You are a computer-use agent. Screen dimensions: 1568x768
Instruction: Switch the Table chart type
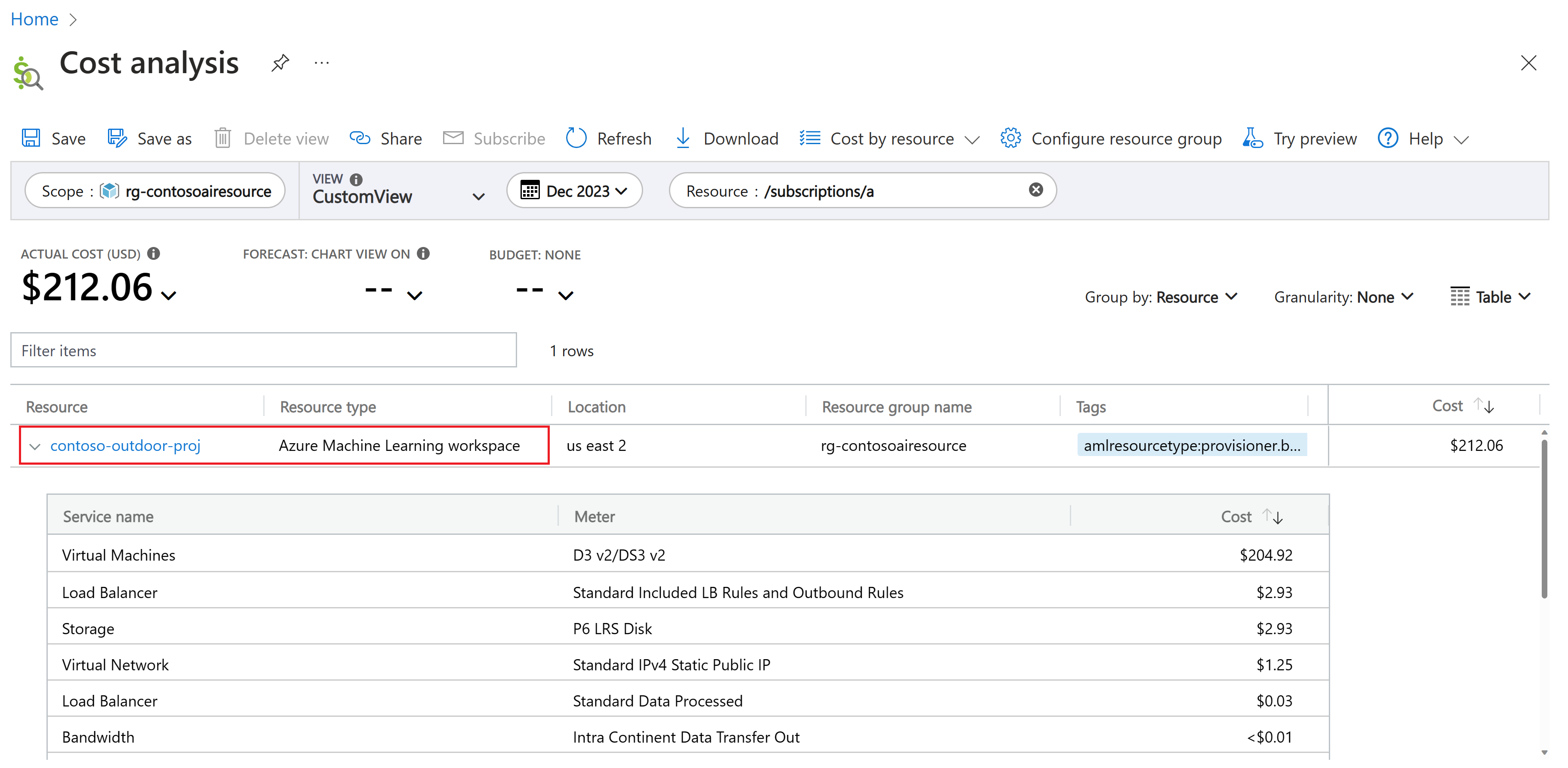(x=1490, y=296)
